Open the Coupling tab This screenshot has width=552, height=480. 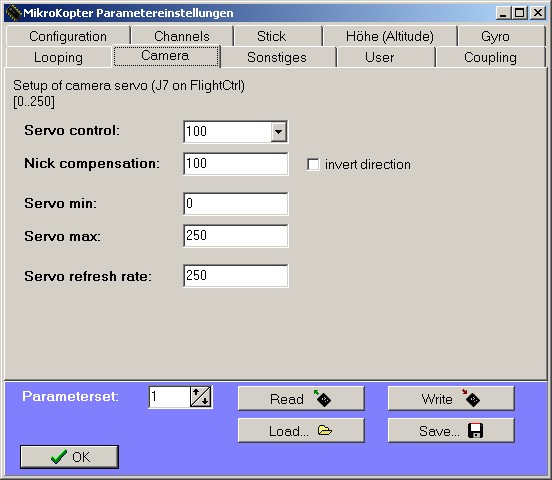(x=490, y=57)
